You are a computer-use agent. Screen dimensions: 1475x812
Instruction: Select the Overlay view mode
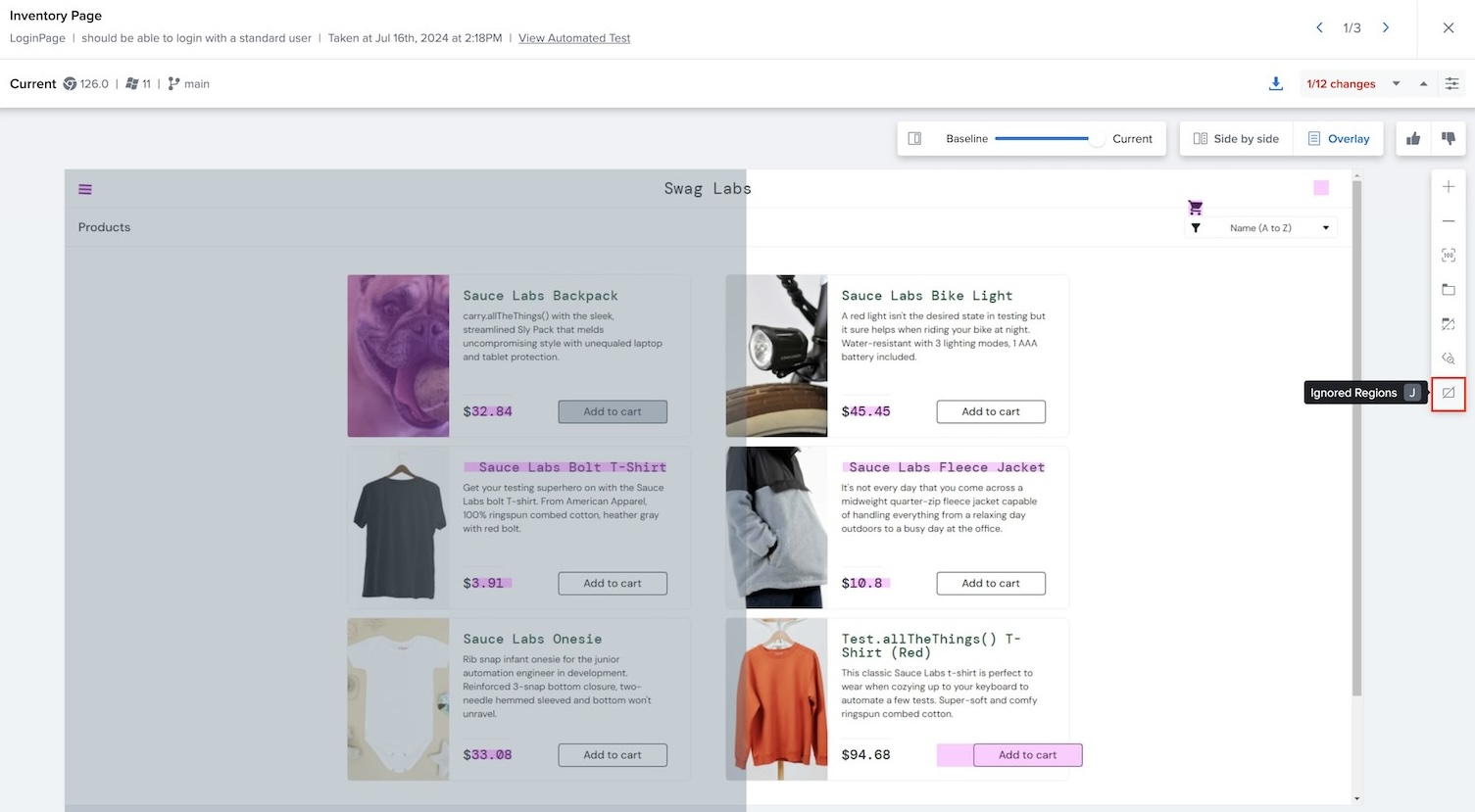1339,139
